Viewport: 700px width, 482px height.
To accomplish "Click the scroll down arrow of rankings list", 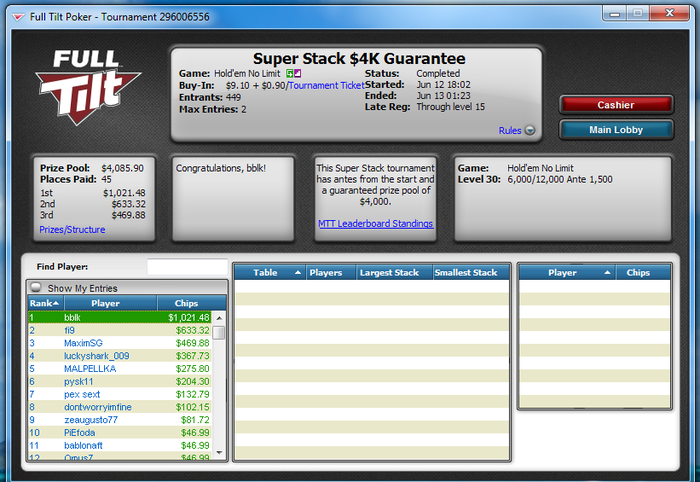I will [219, 453].
